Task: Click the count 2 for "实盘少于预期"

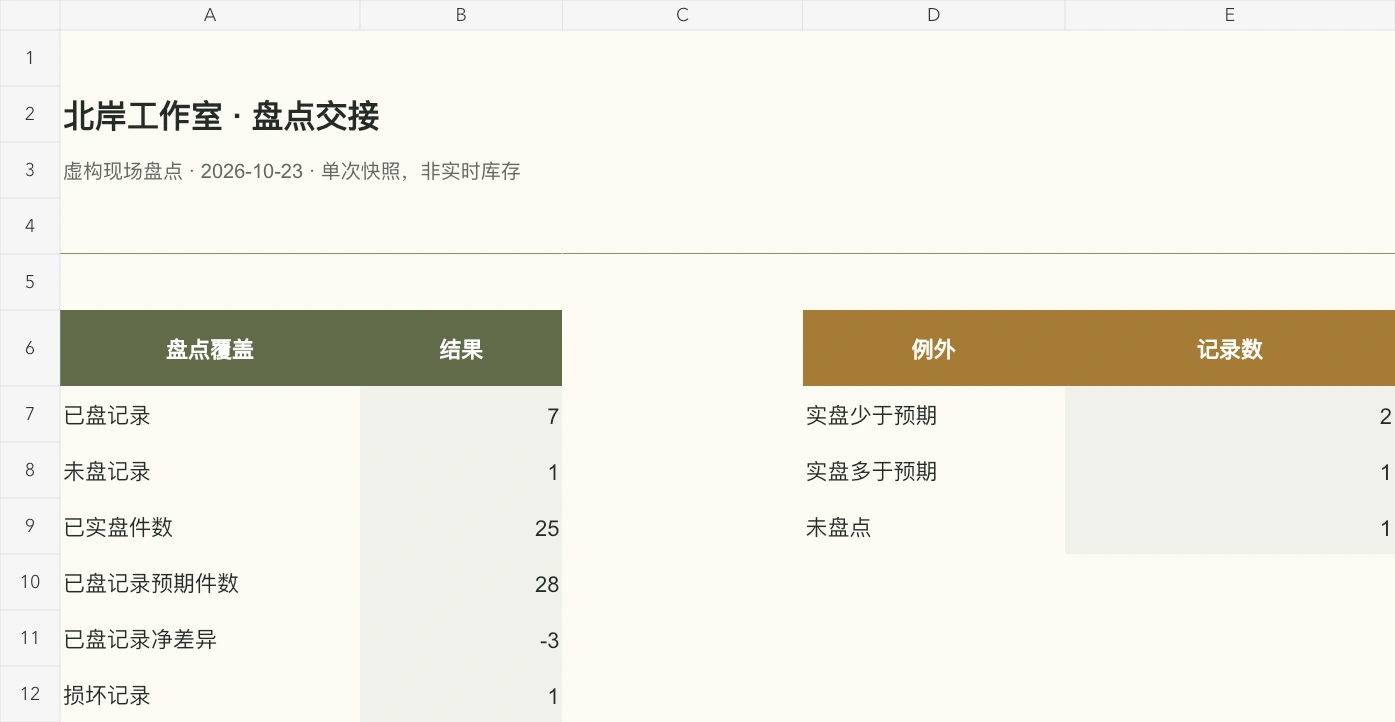Action: tap(1230, 414)
